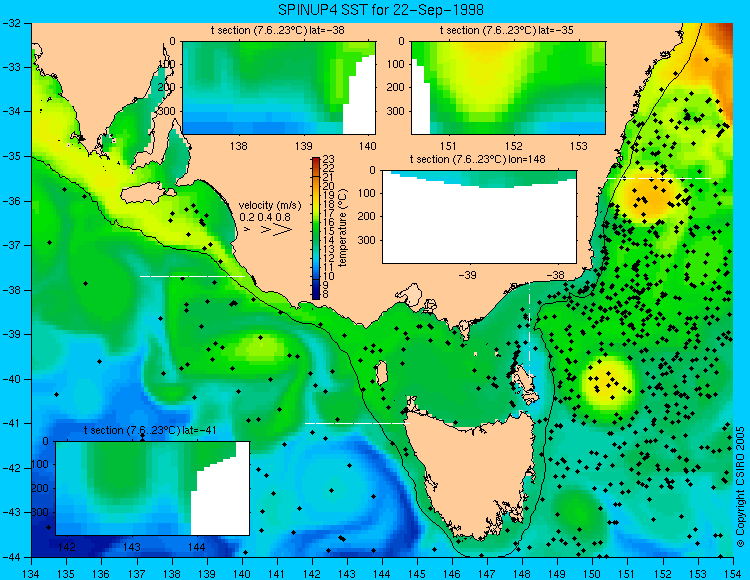The width and height of the screenshot is (750, 580).
Task: Open the lat=-38 temperature section inset plot
Action: pos(279,88)
